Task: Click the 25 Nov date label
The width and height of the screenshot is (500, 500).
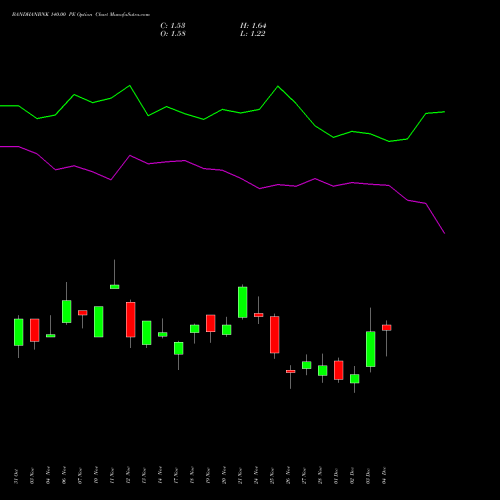Action: [x=272, y=476]
